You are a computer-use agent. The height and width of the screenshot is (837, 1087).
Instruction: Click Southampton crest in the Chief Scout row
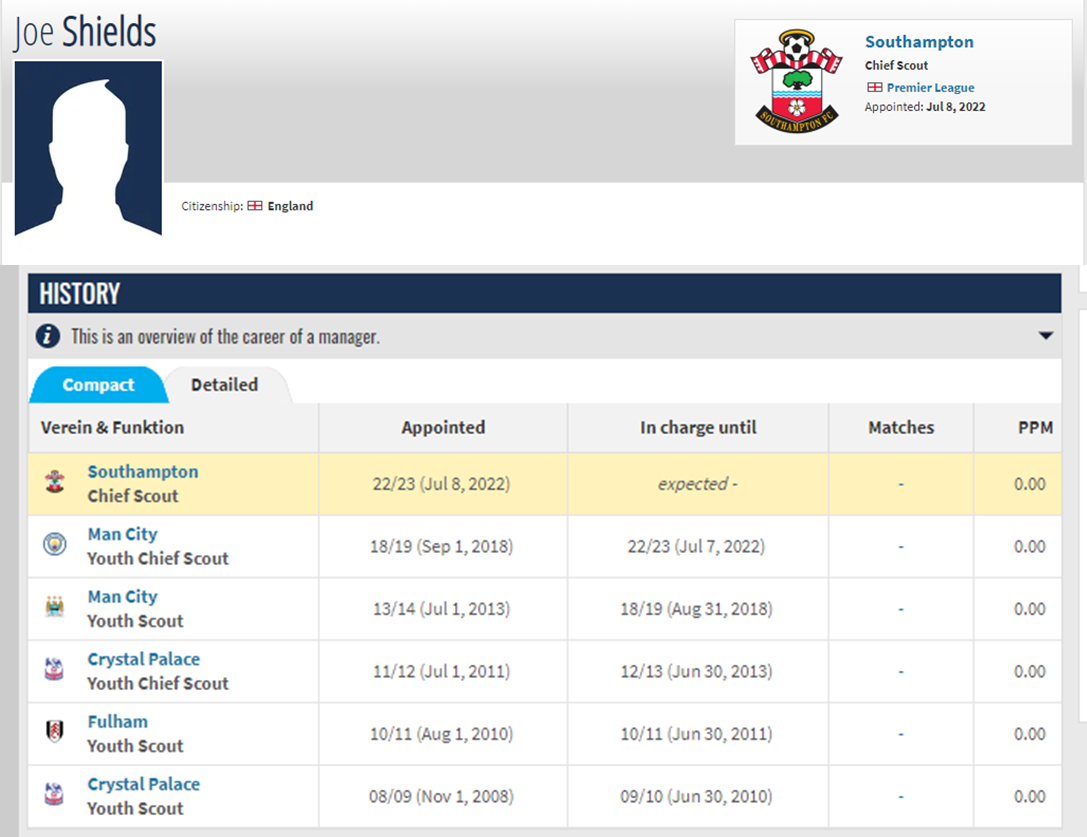click(x=55, y=482)
